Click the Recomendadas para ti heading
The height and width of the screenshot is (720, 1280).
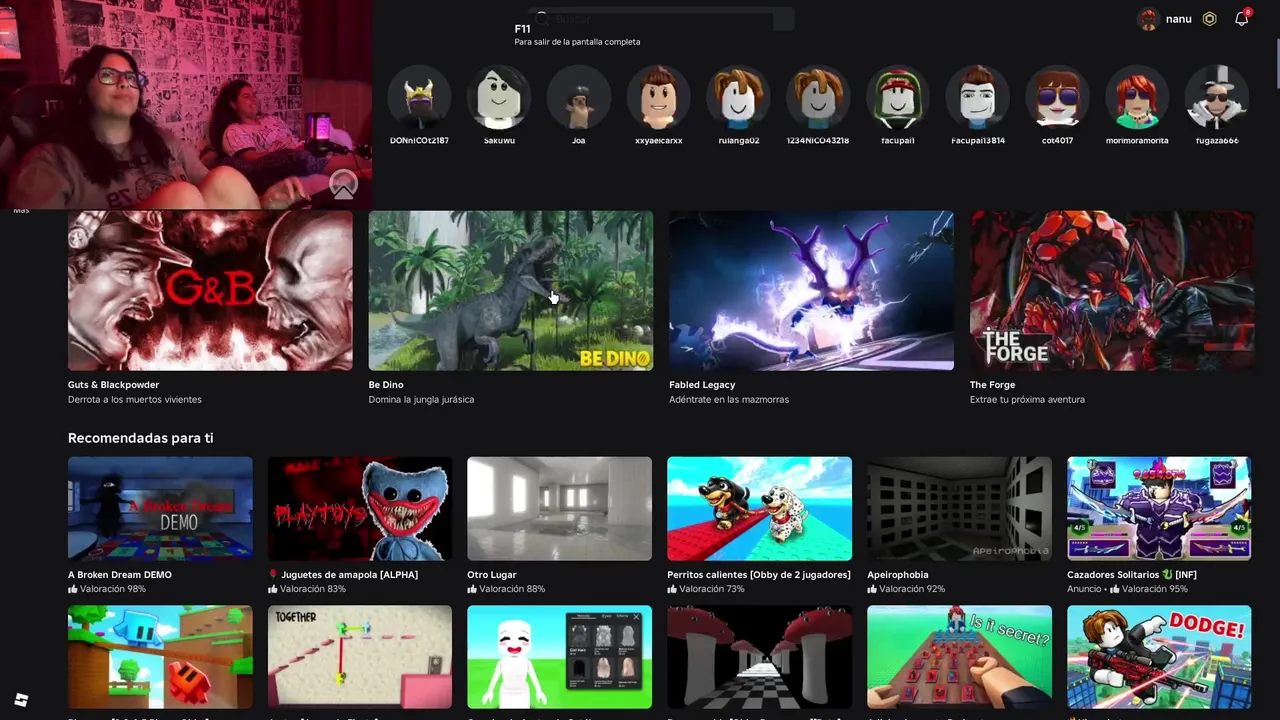140,438
